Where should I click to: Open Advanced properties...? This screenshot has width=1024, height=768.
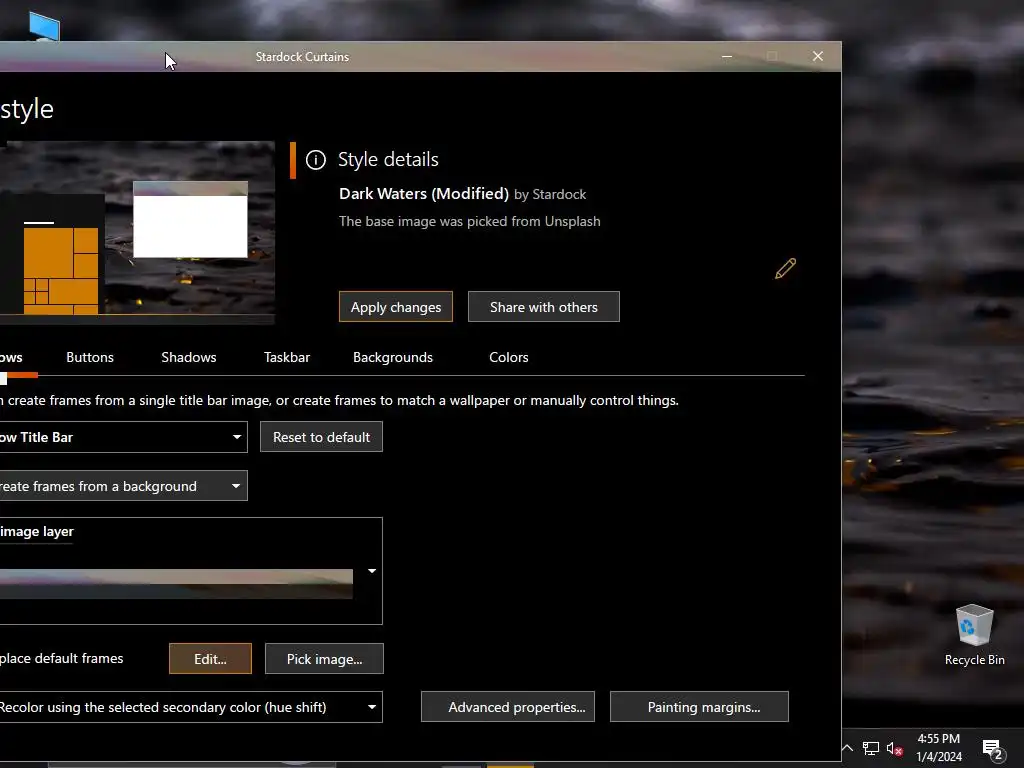pos(508,707)
